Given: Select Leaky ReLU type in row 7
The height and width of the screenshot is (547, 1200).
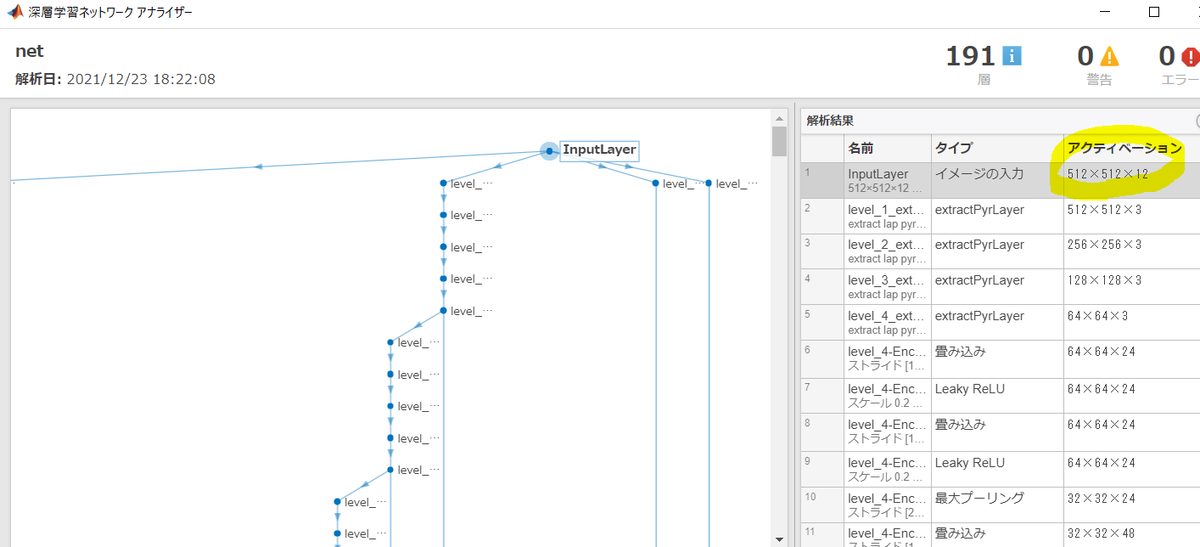Looking at the screenshot, I should pos(997,396).
